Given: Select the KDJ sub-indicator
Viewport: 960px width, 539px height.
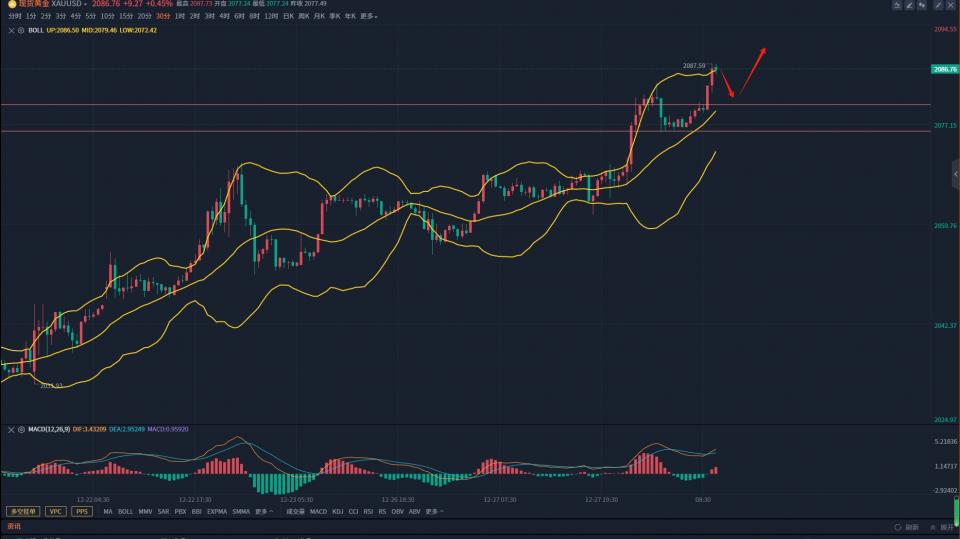Looking at the screenshot, I should [338, 511].
